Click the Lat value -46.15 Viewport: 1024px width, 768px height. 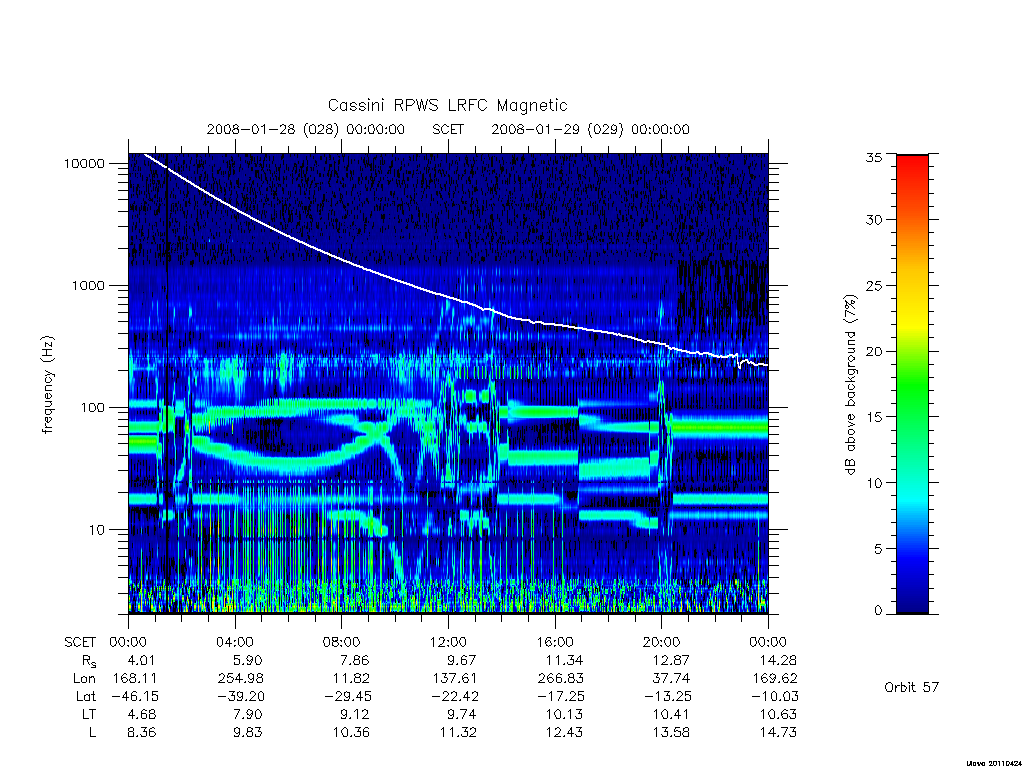pos(135,696)
